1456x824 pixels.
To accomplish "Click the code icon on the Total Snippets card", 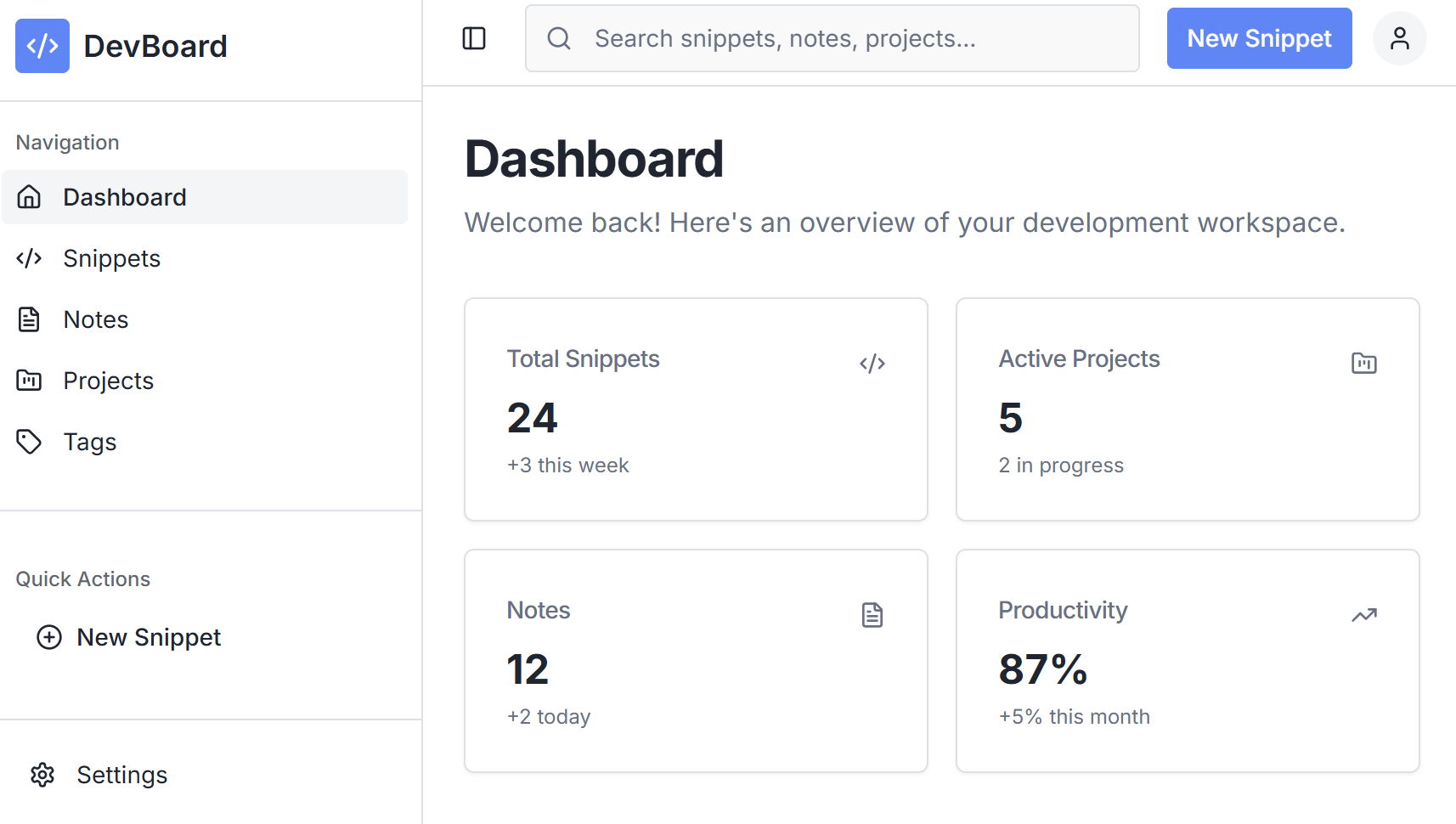I will pos(872,363).
